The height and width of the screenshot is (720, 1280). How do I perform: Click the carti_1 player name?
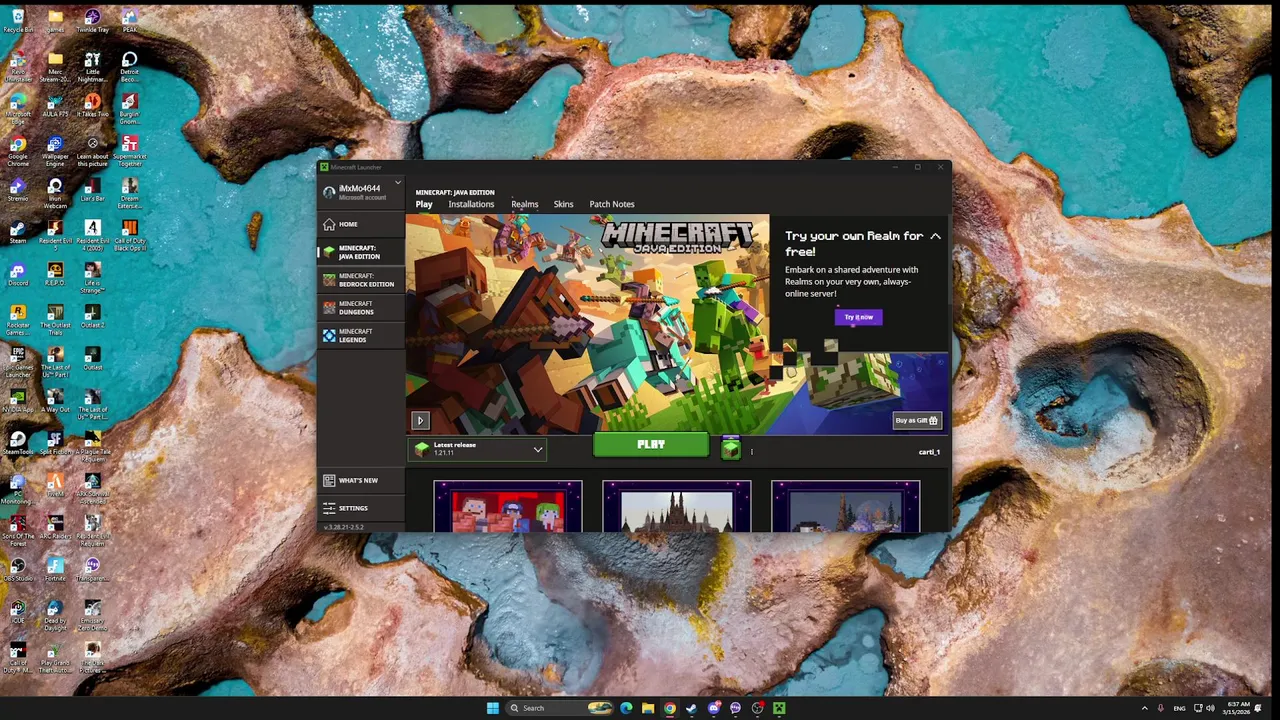[929, 452]
